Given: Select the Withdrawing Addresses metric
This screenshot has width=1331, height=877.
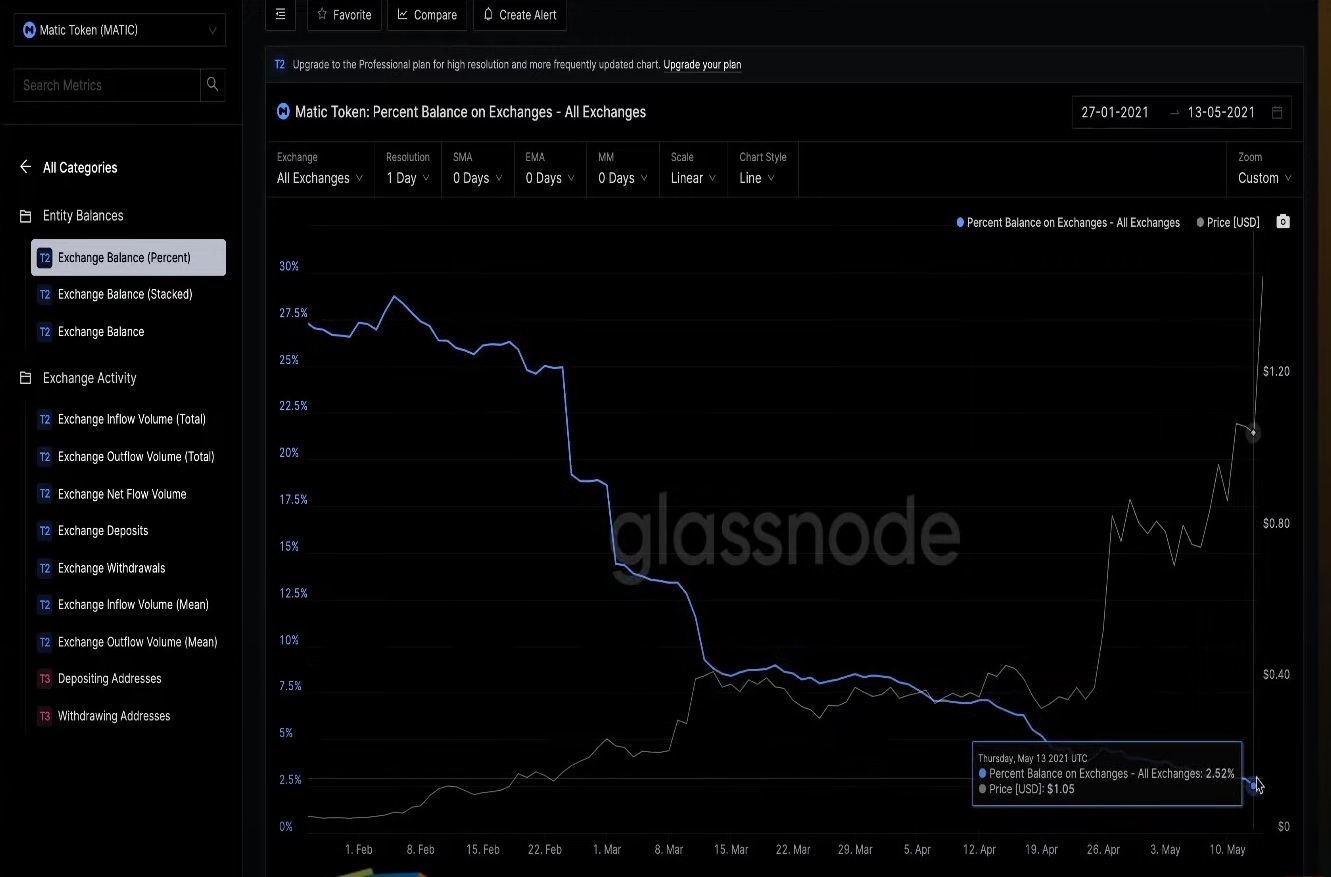Looking at the screenshot, I should click(x=114, y=716).
